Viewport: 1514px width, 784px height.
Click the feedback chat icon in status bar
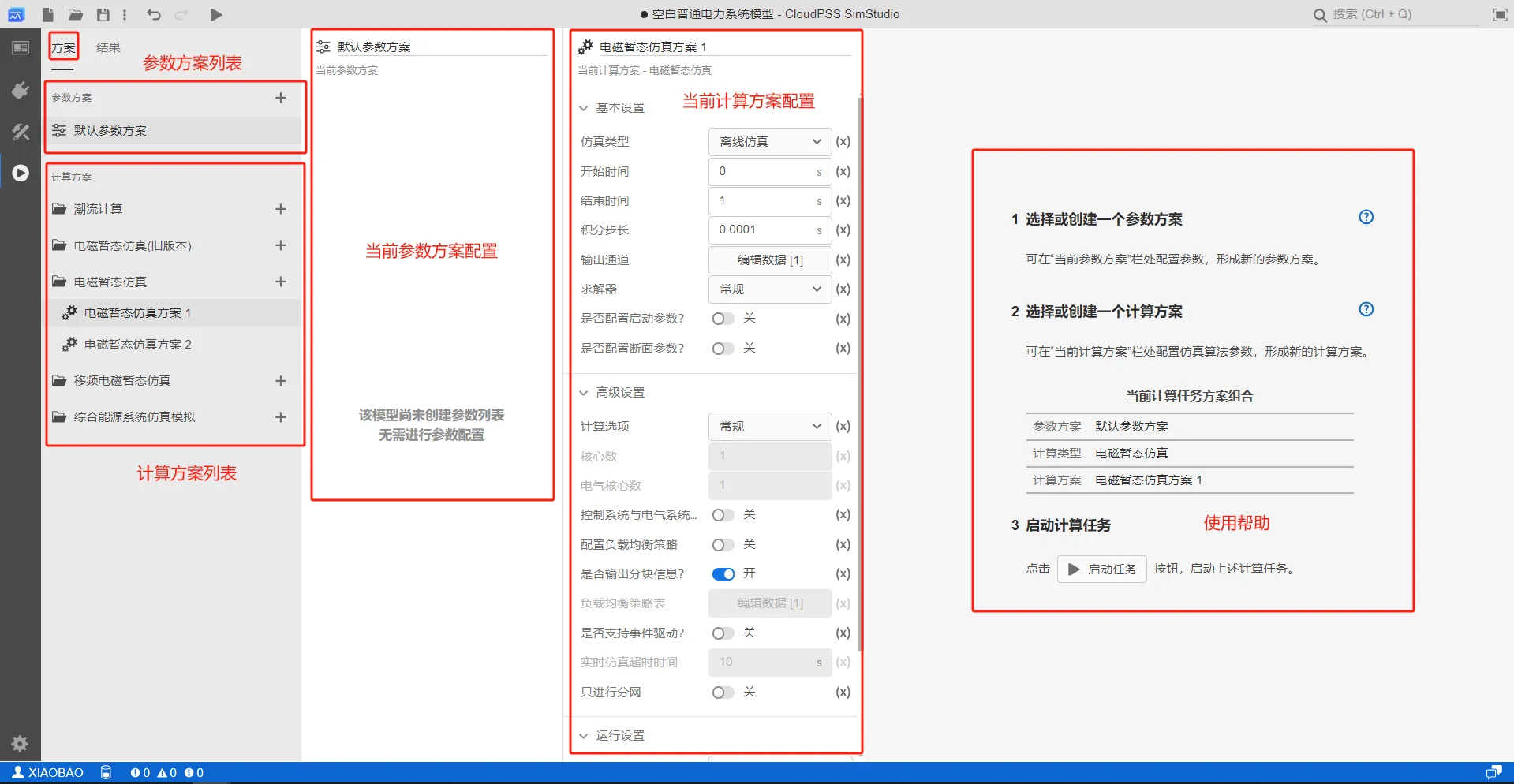point(1493,773)
